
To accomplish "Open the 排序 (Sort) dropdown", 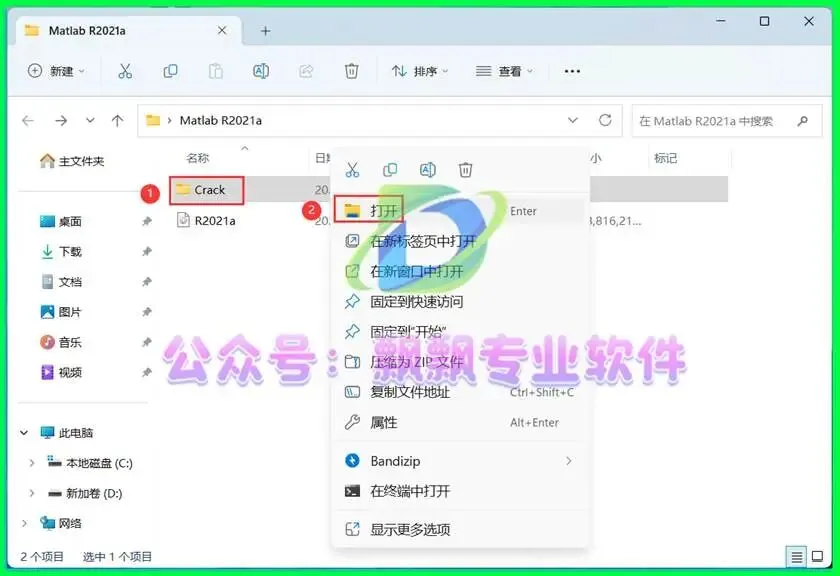I will pos(419,71).
